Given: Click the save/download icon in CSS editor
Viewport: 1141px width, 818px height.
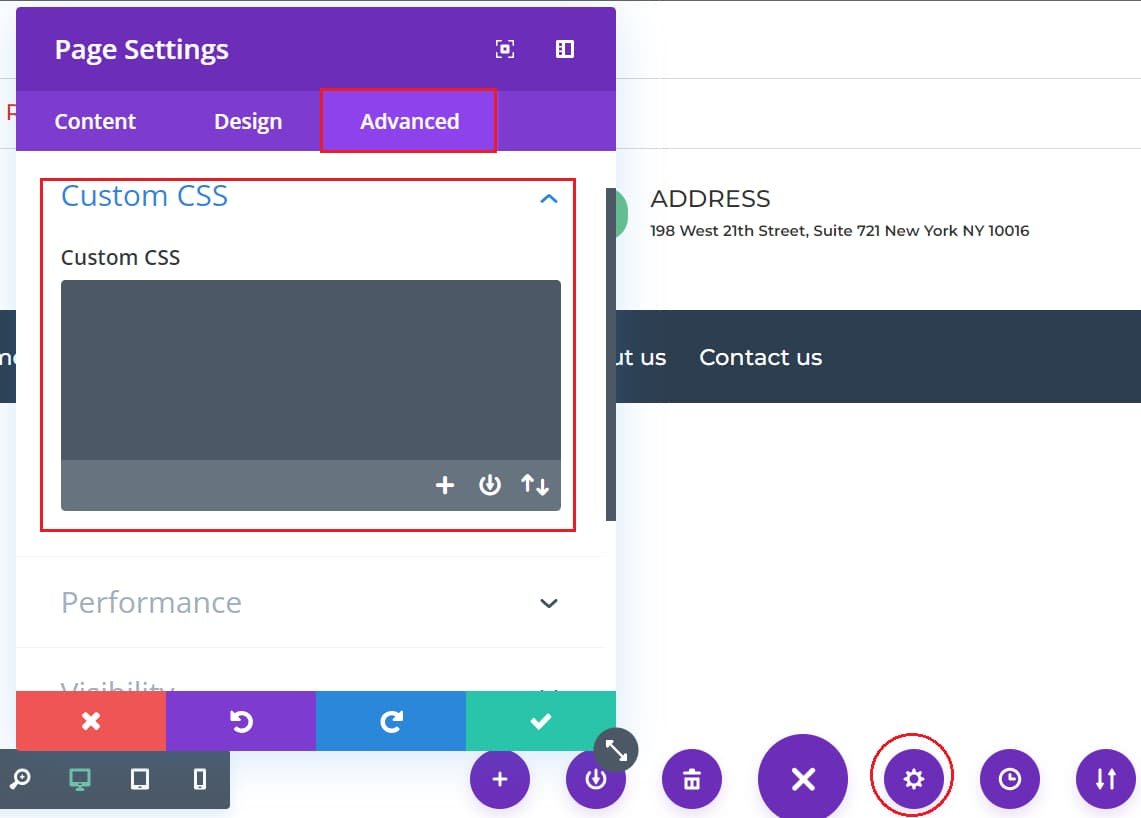Looking at the screenshot, I should pos(490,485).
